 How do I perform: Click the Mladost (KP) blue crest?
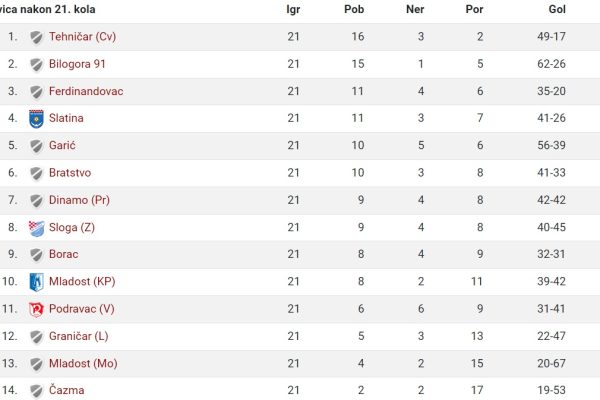[x=36, y=282]
